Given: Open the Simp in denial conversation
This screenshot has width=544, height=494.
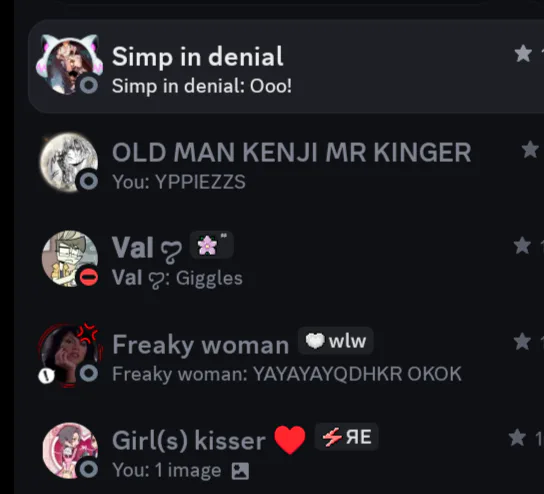Looking at the screenshot, I should (x=286, y=66).
